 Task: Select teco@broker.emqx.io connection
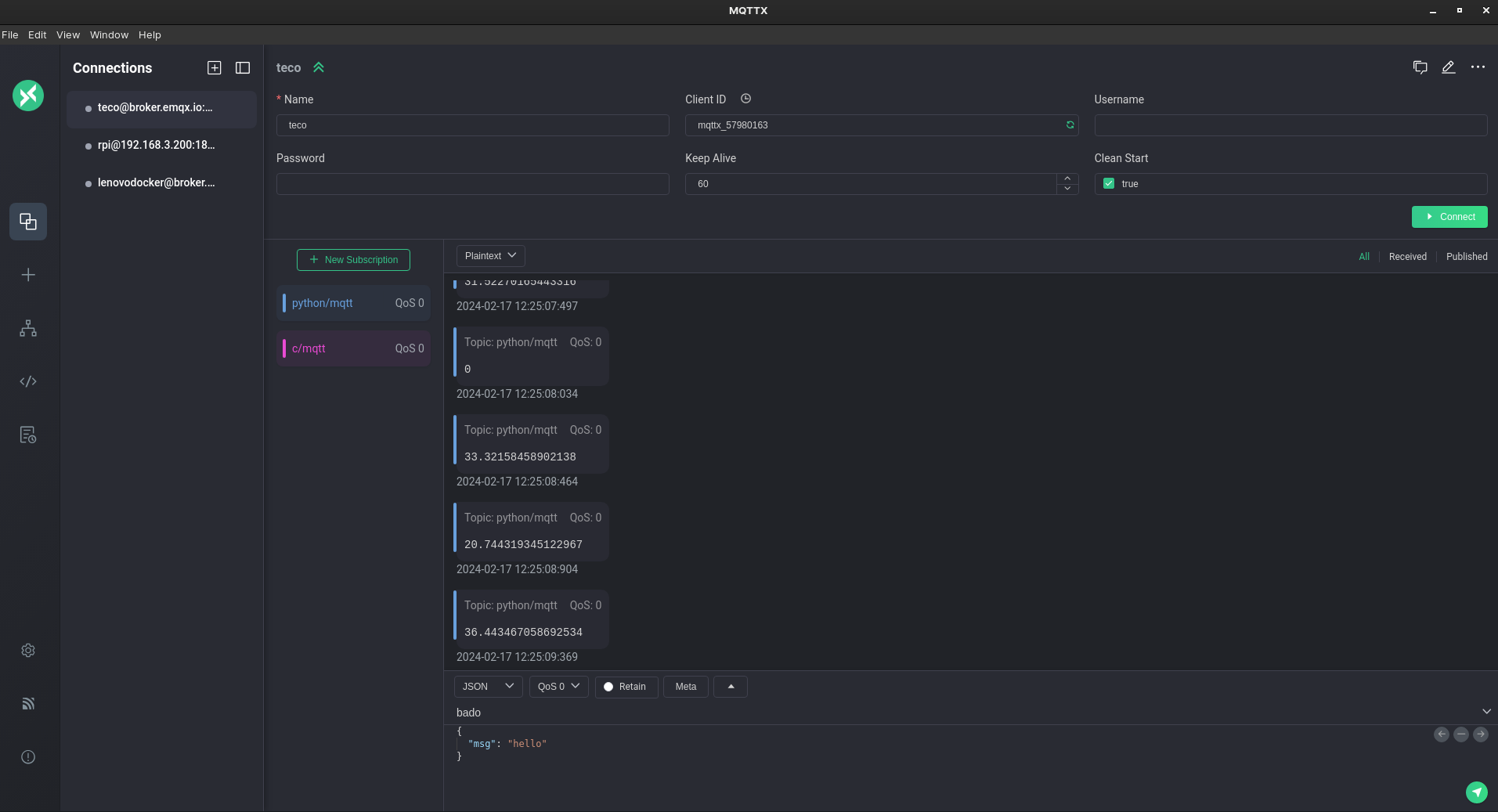click(161, 108)
